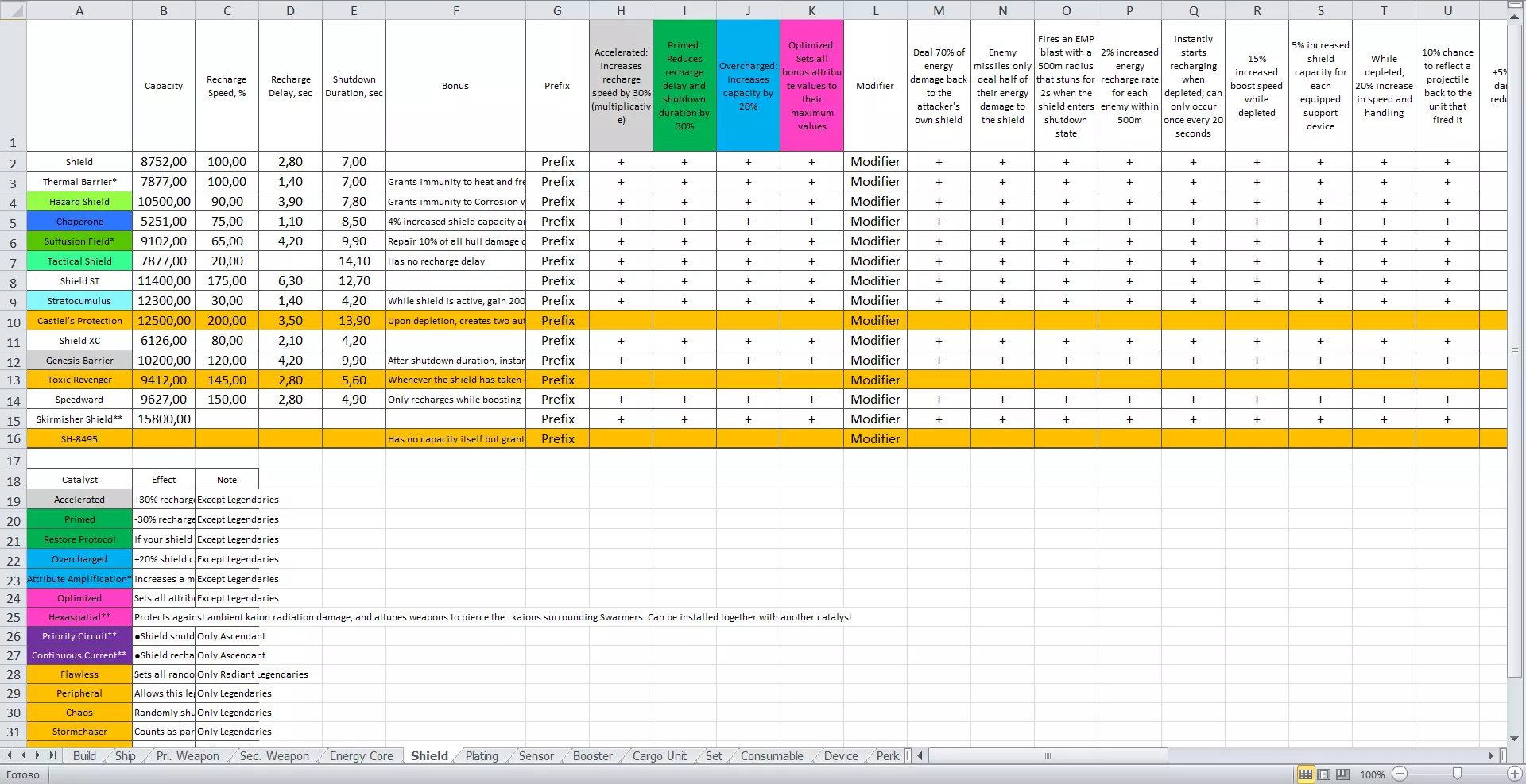Select the Device sheet tab
Viewport: 1526px width, 784px height.
[x=841, y=756]
